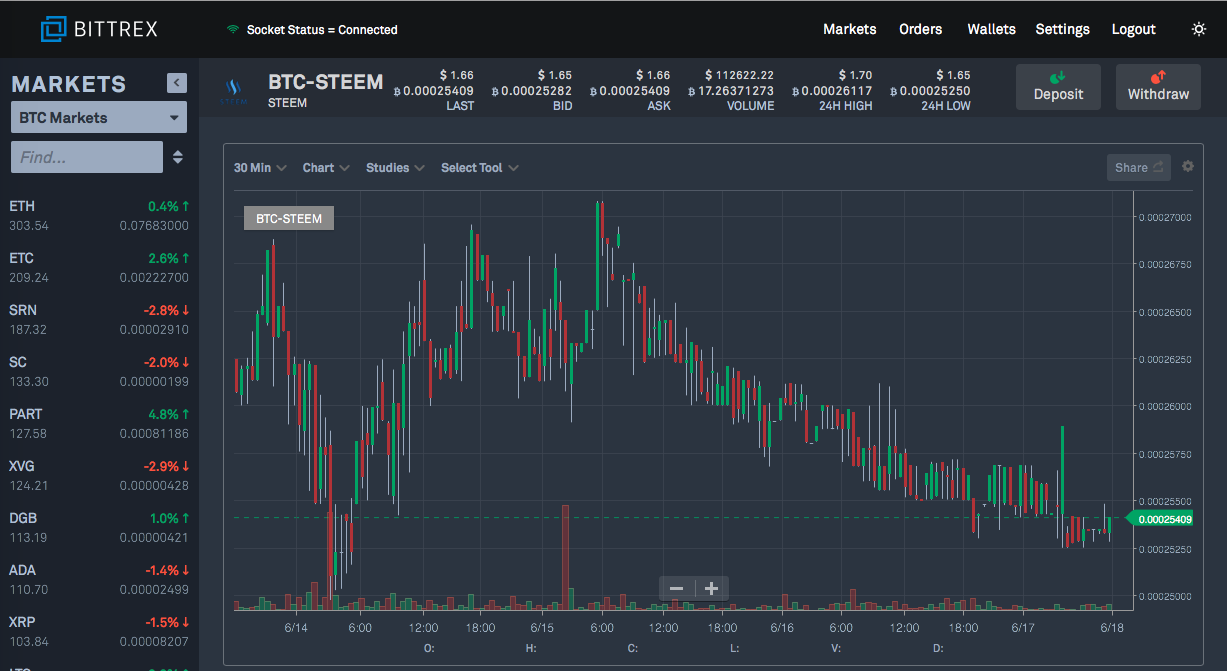
Task: Open the Wallets page
Action: point(991,29)
